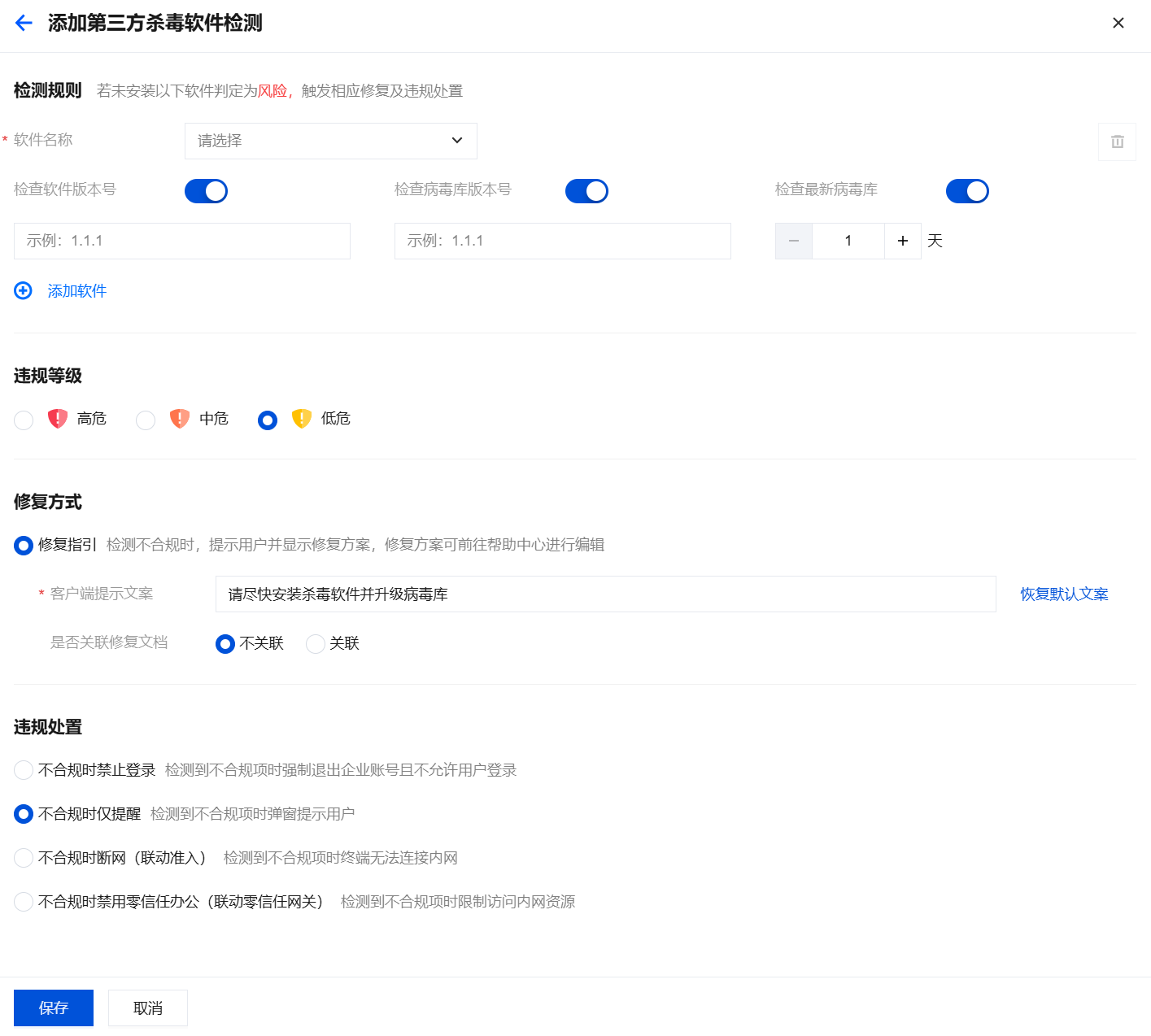Click the 取消 button
The height and width of the screenshot is (1036, 1151).
click(148, 1008)
